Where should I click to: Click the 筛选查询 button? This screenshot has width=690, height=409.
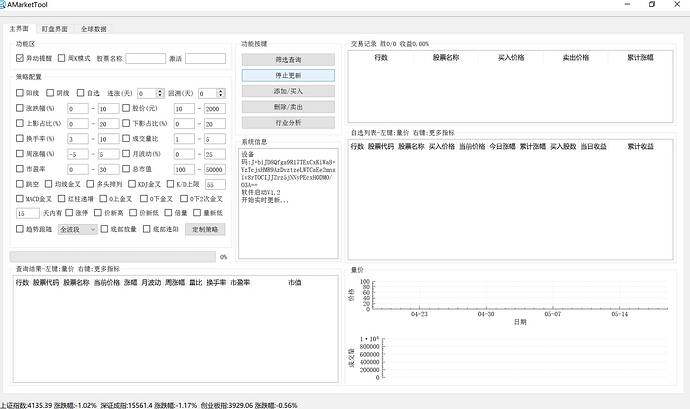point(288,59)
